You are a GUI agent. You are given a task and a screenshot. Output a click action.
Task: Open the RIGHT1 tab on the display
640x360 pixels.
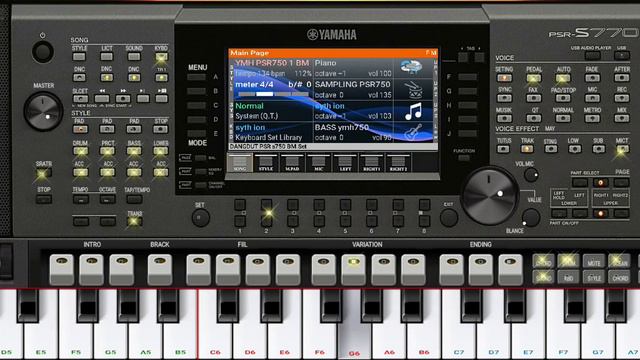click(x=371, y=163)
